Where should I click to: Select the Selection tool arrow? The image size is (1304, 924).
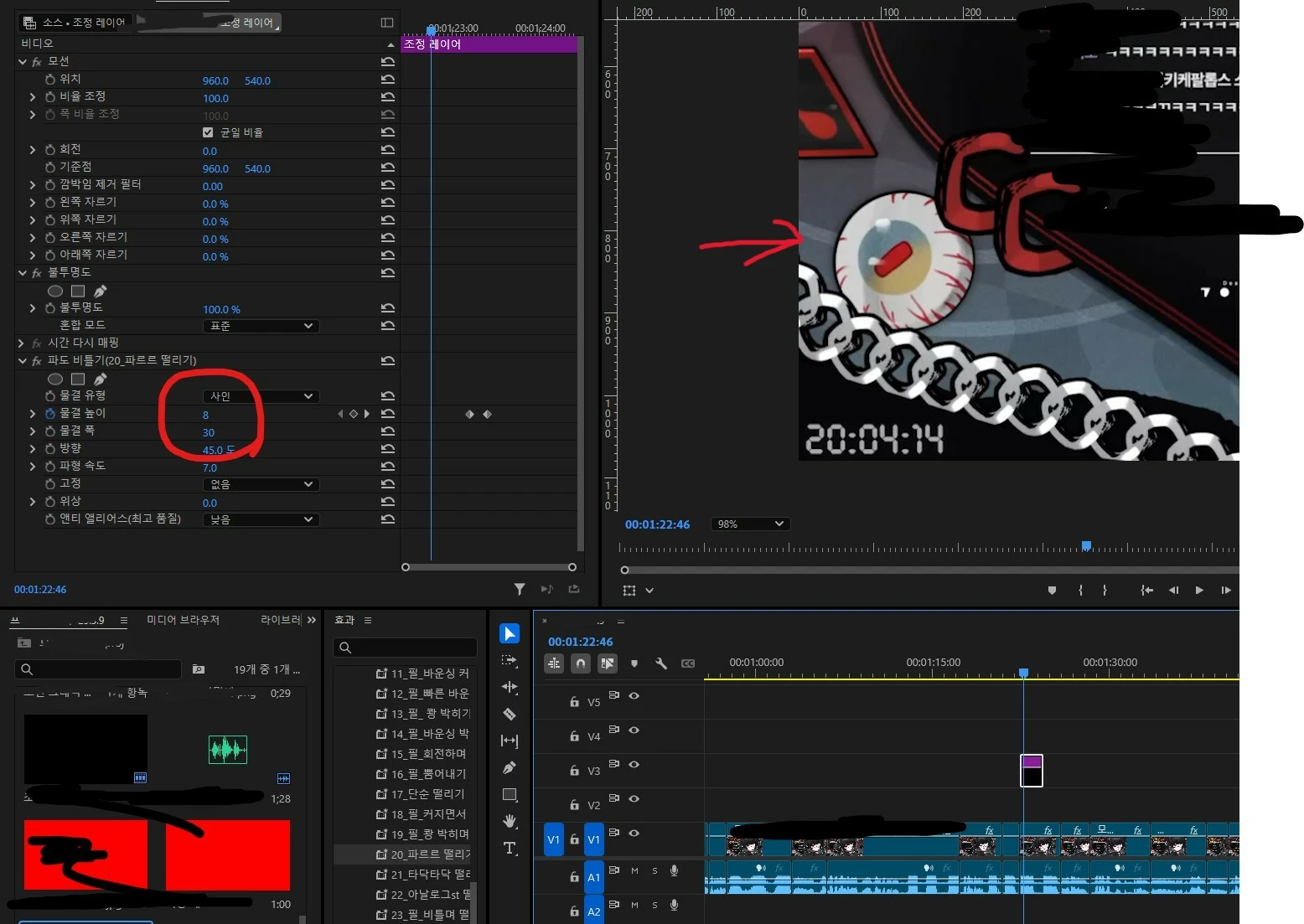tap(510, 633)
